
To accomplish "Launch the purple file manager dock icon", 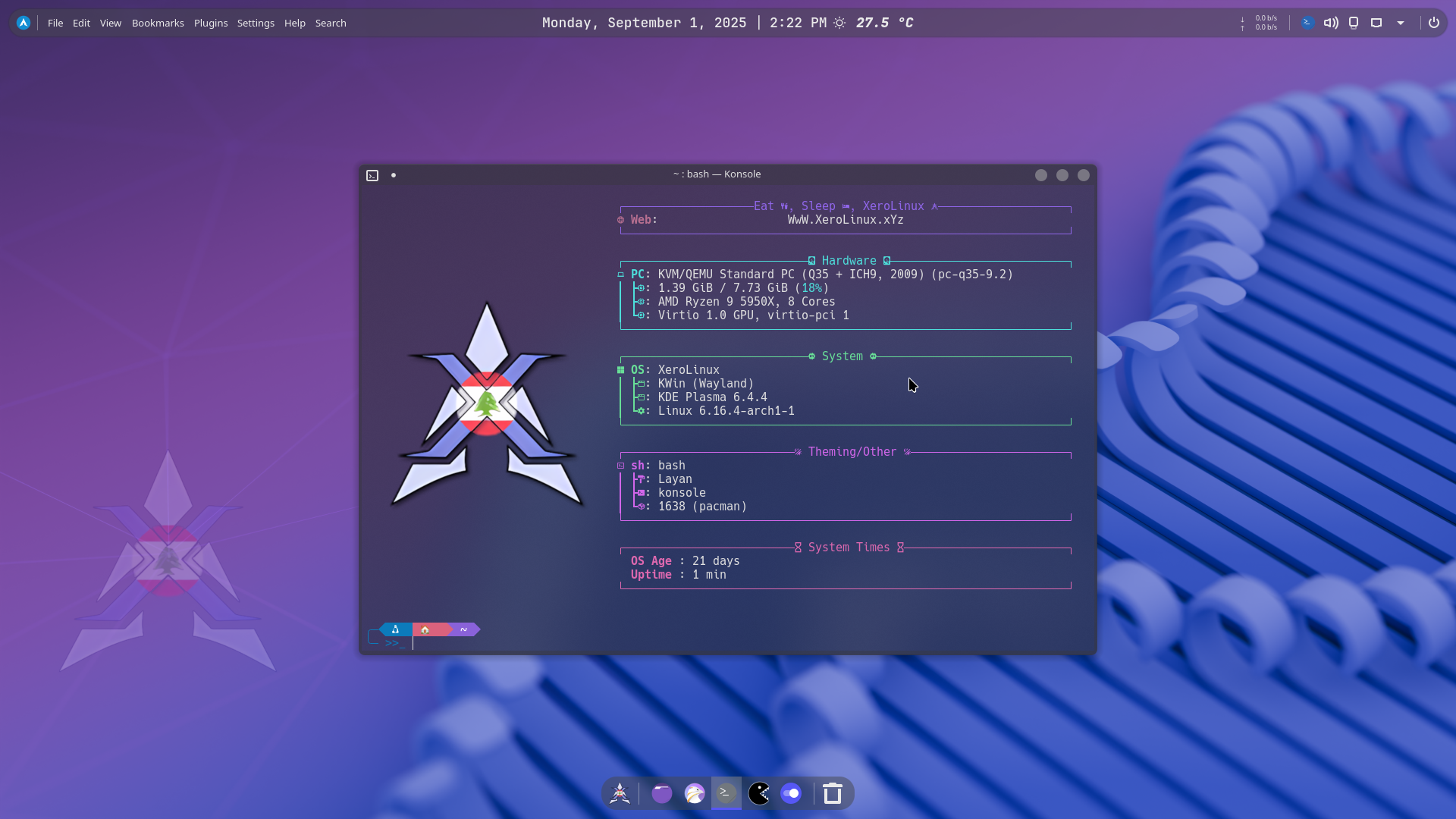I will [662, 793].
